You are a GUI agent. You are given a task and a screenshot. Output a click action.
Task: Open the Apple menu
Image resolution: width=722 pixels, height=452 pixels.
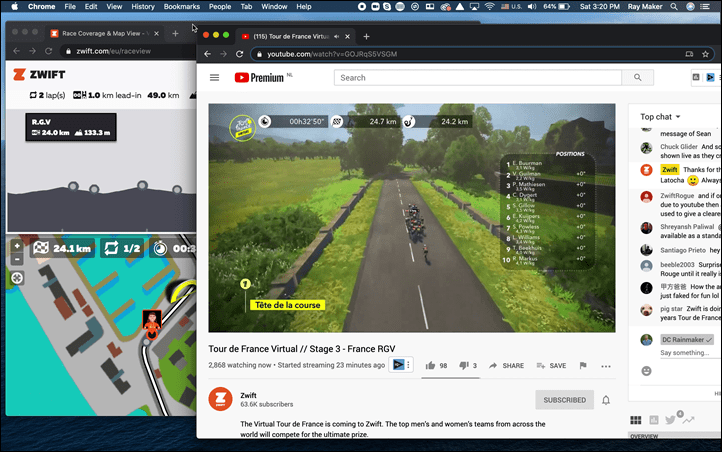14,6
